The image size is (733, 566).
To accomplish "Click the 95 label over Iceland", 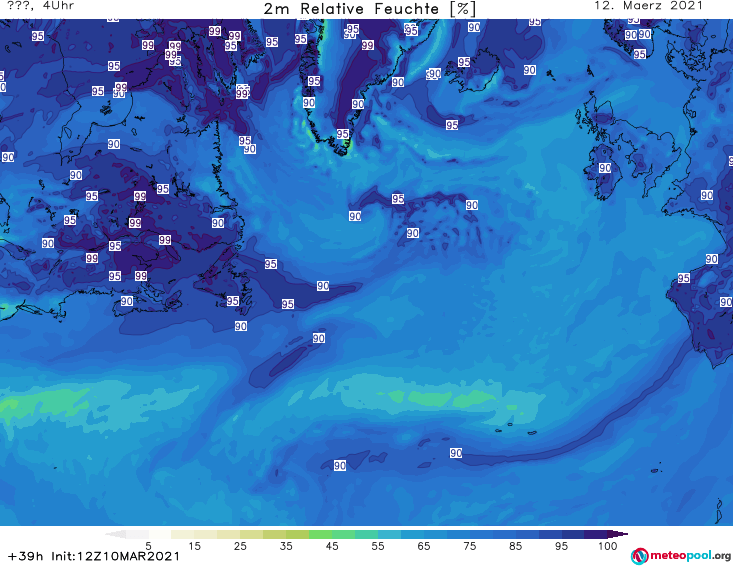I will click(464, 62).
